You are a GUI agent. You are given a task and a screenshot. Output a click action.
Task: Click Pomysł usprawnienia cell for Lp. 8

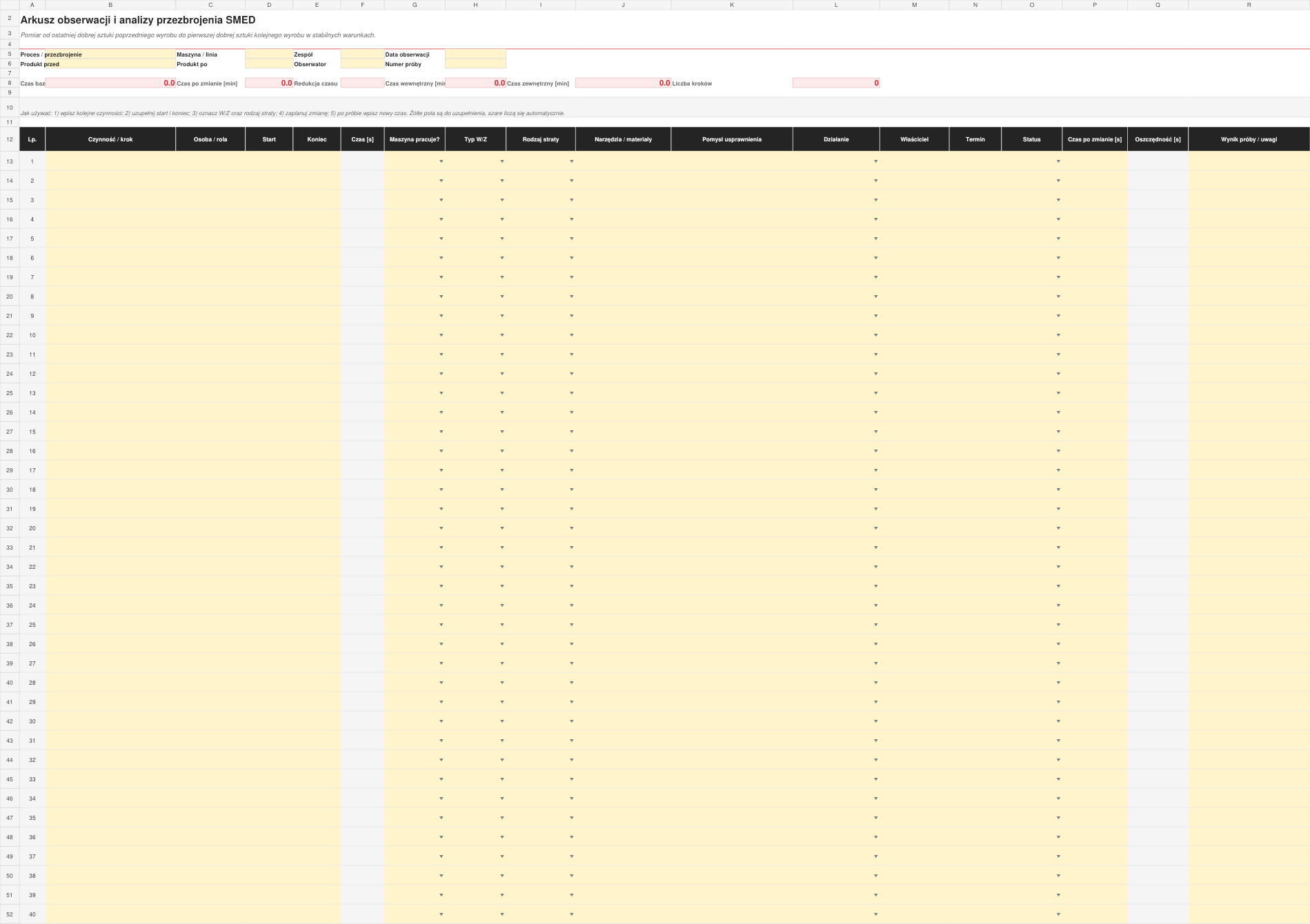732,297
